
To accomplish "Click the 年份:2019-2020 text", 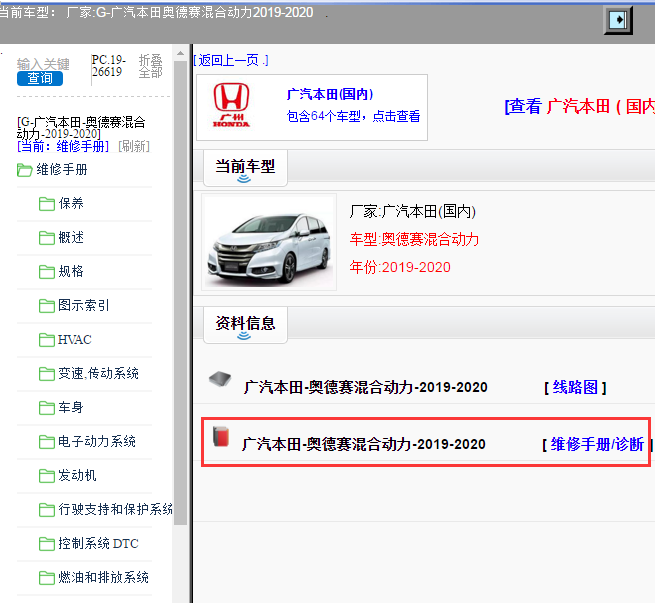I will (x=400, y=267).
